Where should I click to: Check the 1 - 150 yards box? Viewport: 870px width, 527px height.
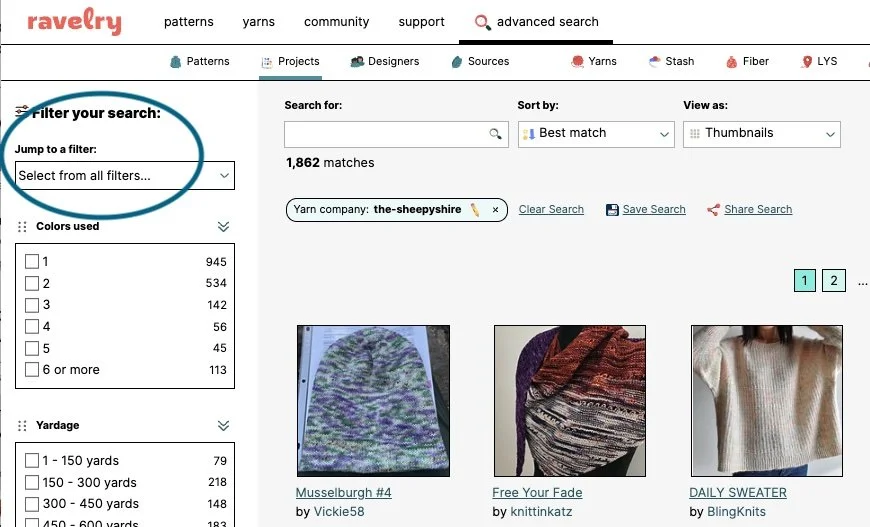32,460
